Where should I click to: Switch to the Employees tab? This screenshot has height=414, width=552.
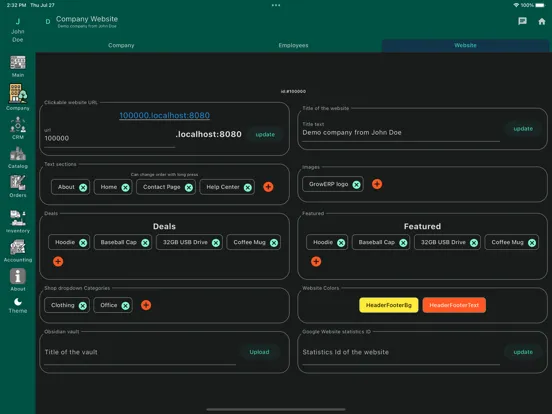[x=293, y=45]
